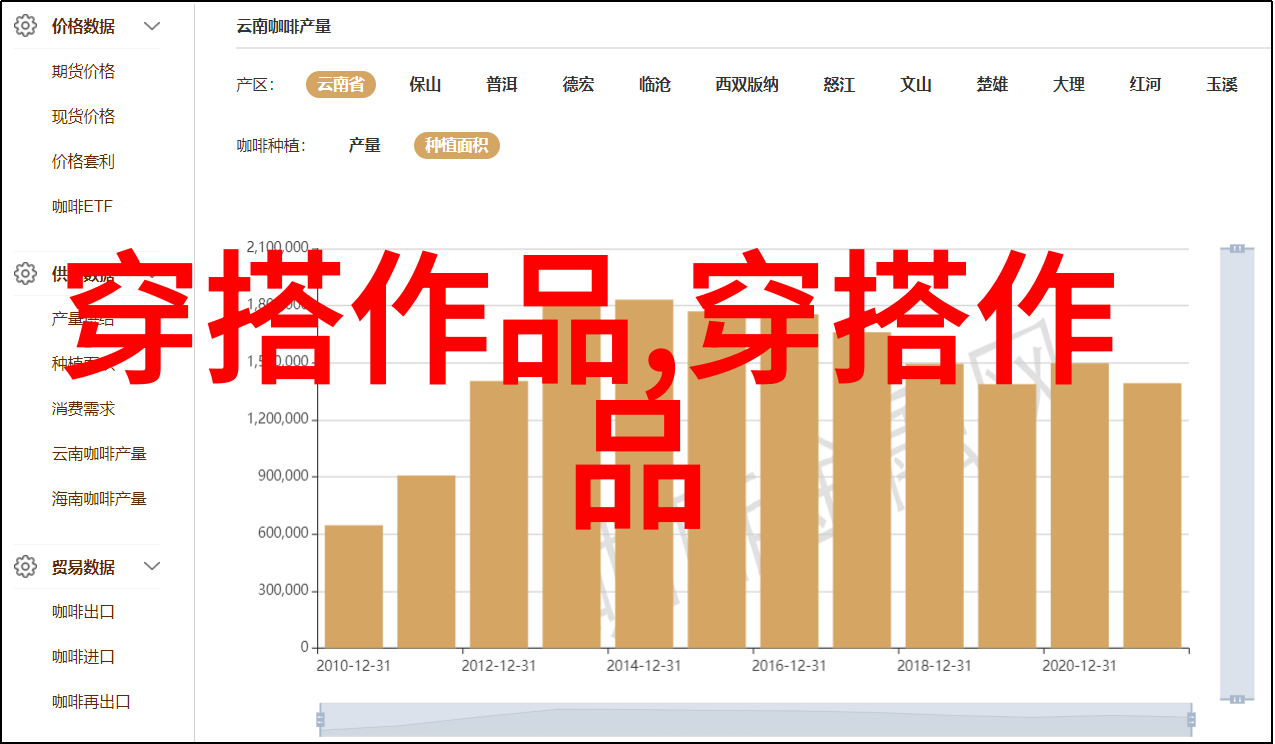1275x744 pixels.
Task: Go to 云南咖啡产量 page
Action: pos(99,454)
